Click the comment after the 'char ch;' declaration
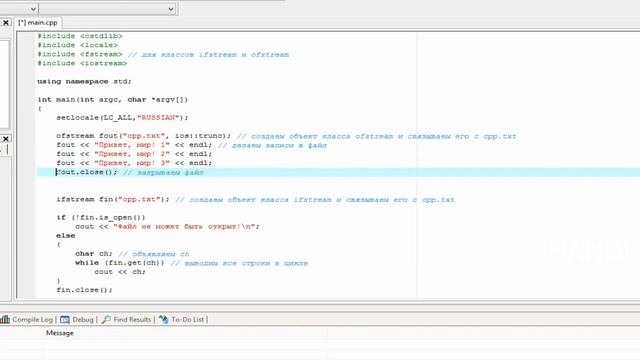Screen dimensions: 640x360 pyautogui.click(x=154, y=253)
